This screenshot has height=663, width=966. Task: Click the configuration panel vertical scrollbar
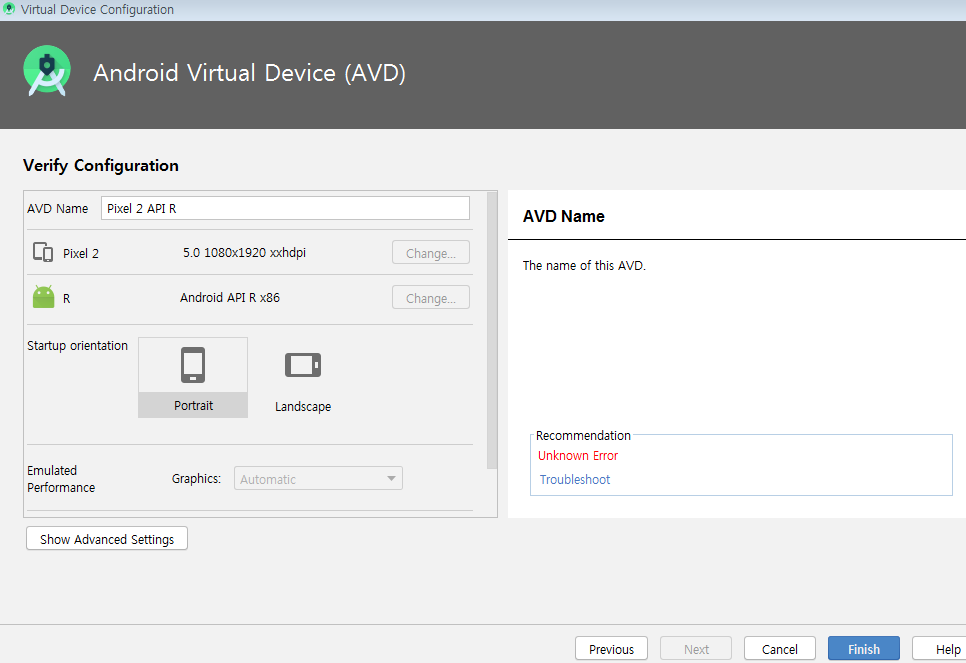click(492, 330)
